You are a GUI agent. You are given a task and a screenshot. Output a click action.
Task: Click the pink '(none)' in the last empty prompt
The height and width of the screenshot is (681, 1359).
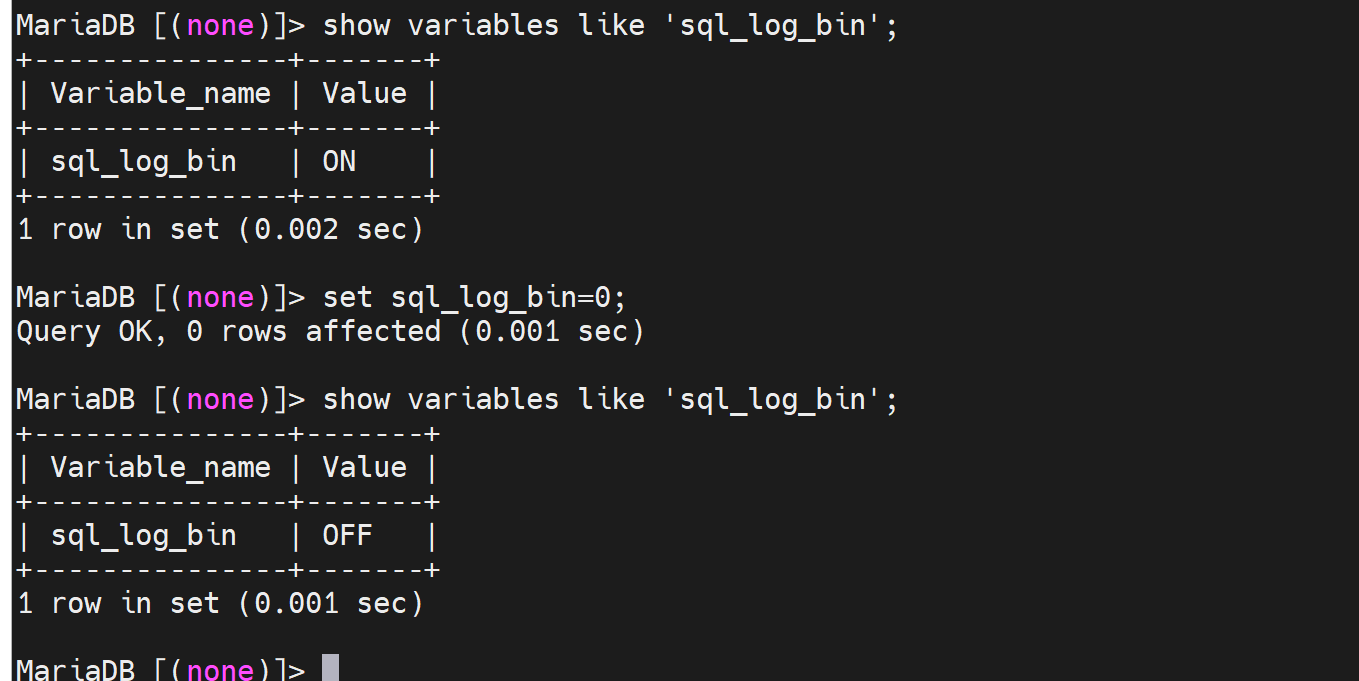219,669
